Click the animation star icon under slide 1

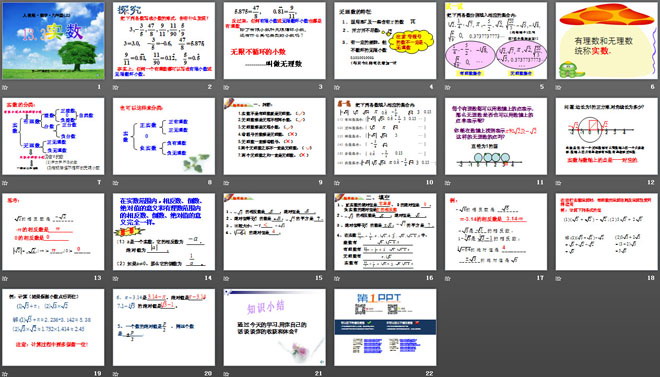[5, 87]
